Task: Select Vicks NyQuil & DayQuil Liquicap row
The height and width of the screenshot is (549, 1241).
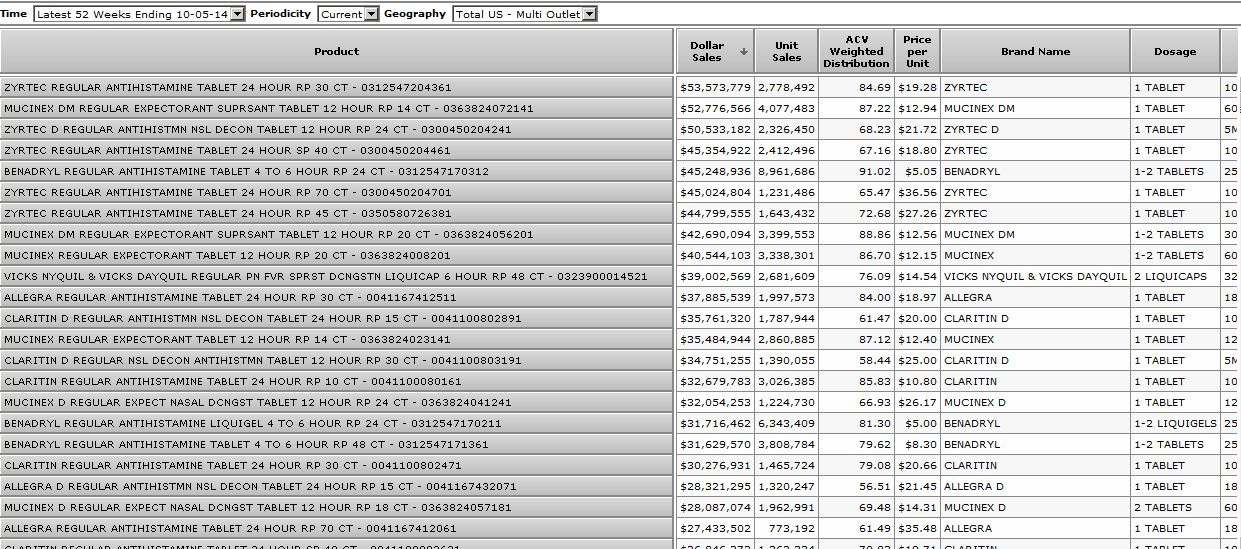Action: tap(336, 277)
